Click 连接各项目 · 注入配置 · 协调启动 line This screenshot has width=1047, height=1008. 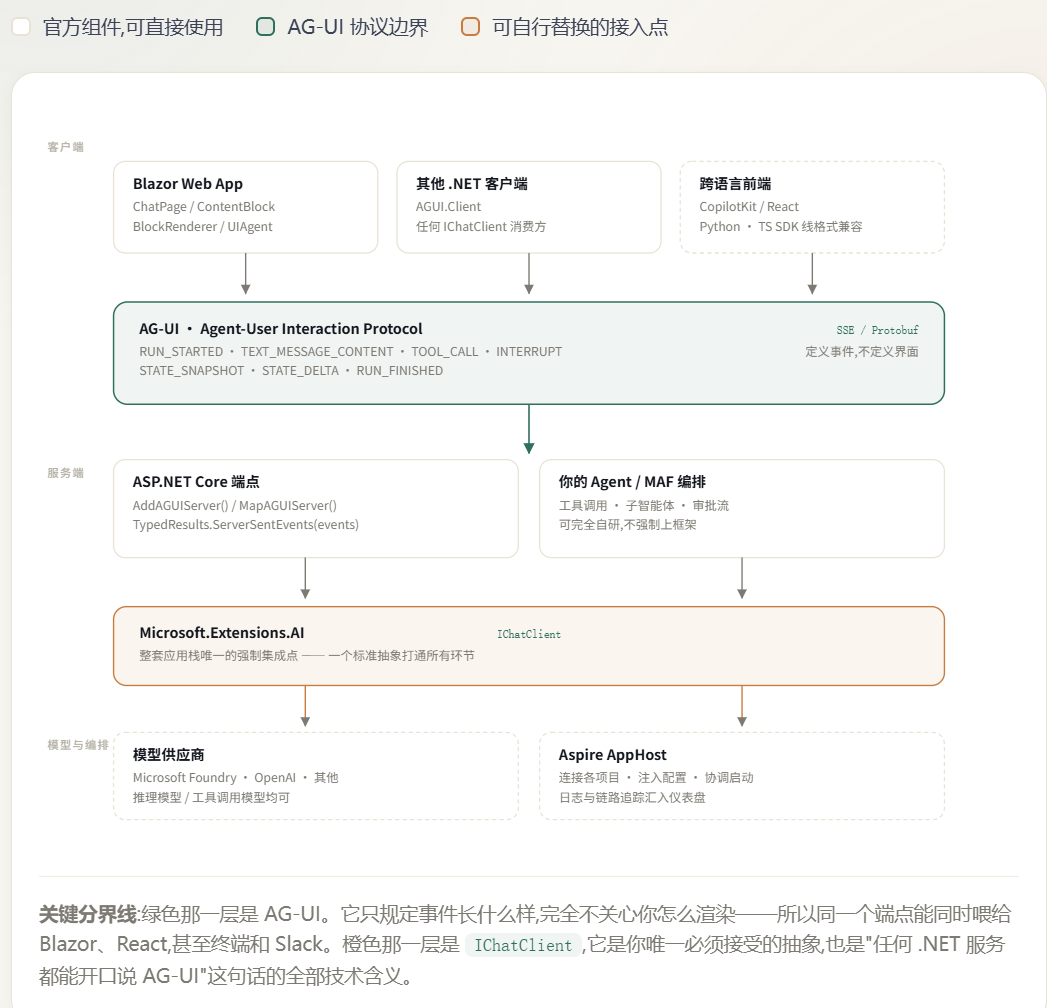[656, 778]
